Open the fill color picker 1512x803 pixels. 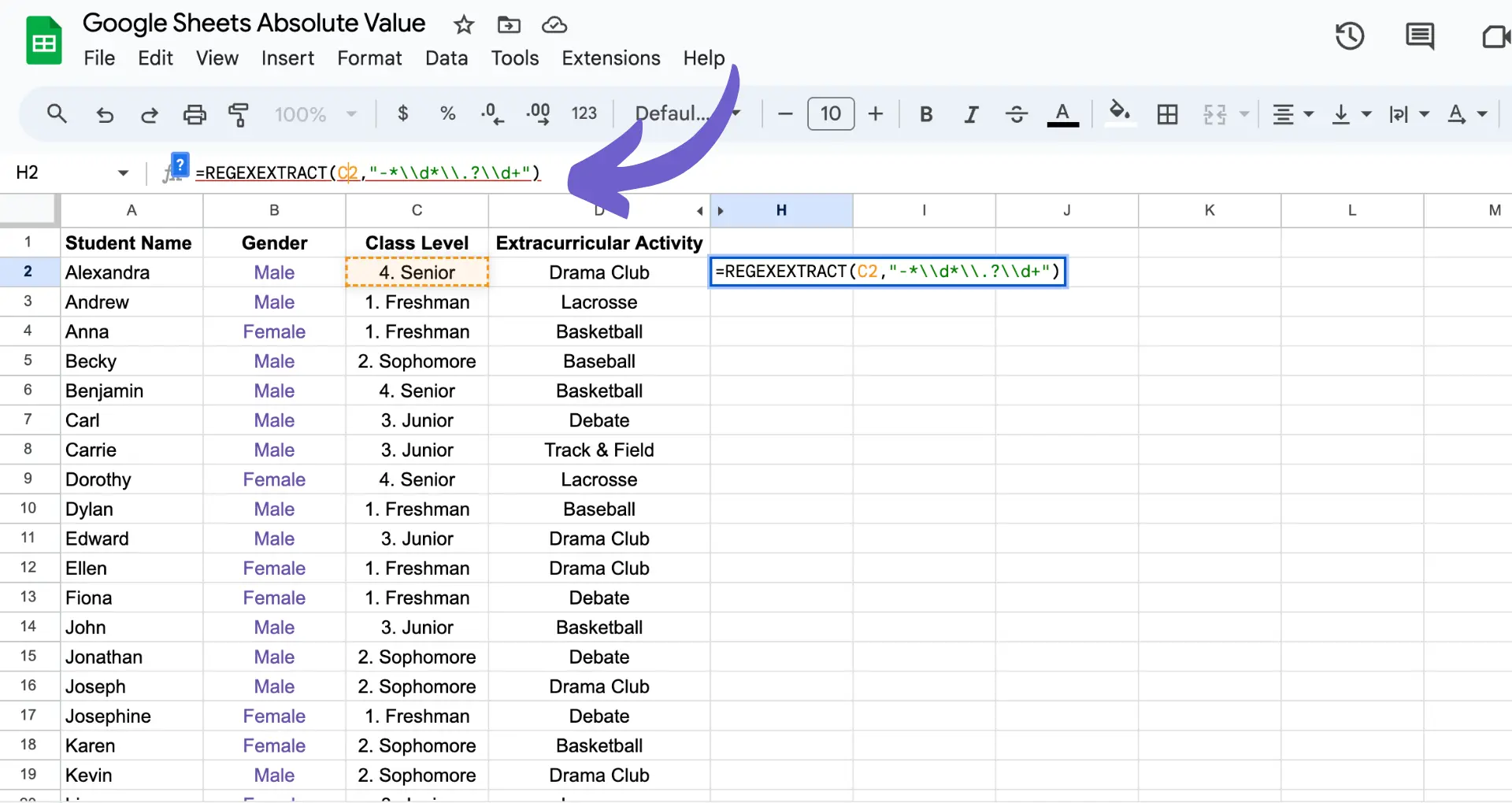tap(1120, 113)
